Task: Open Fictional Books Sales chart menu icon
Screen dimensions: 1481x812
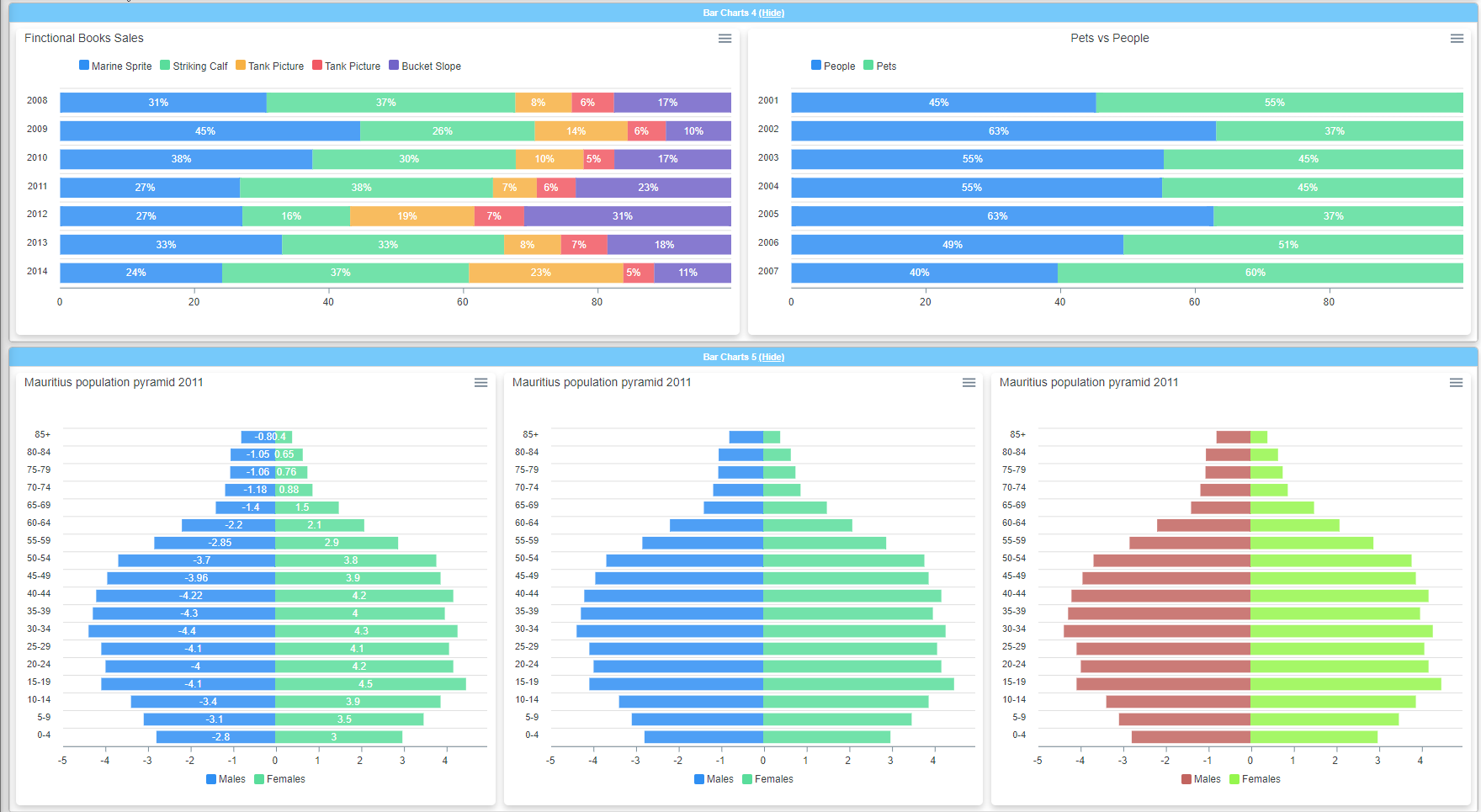Action: 725,39
